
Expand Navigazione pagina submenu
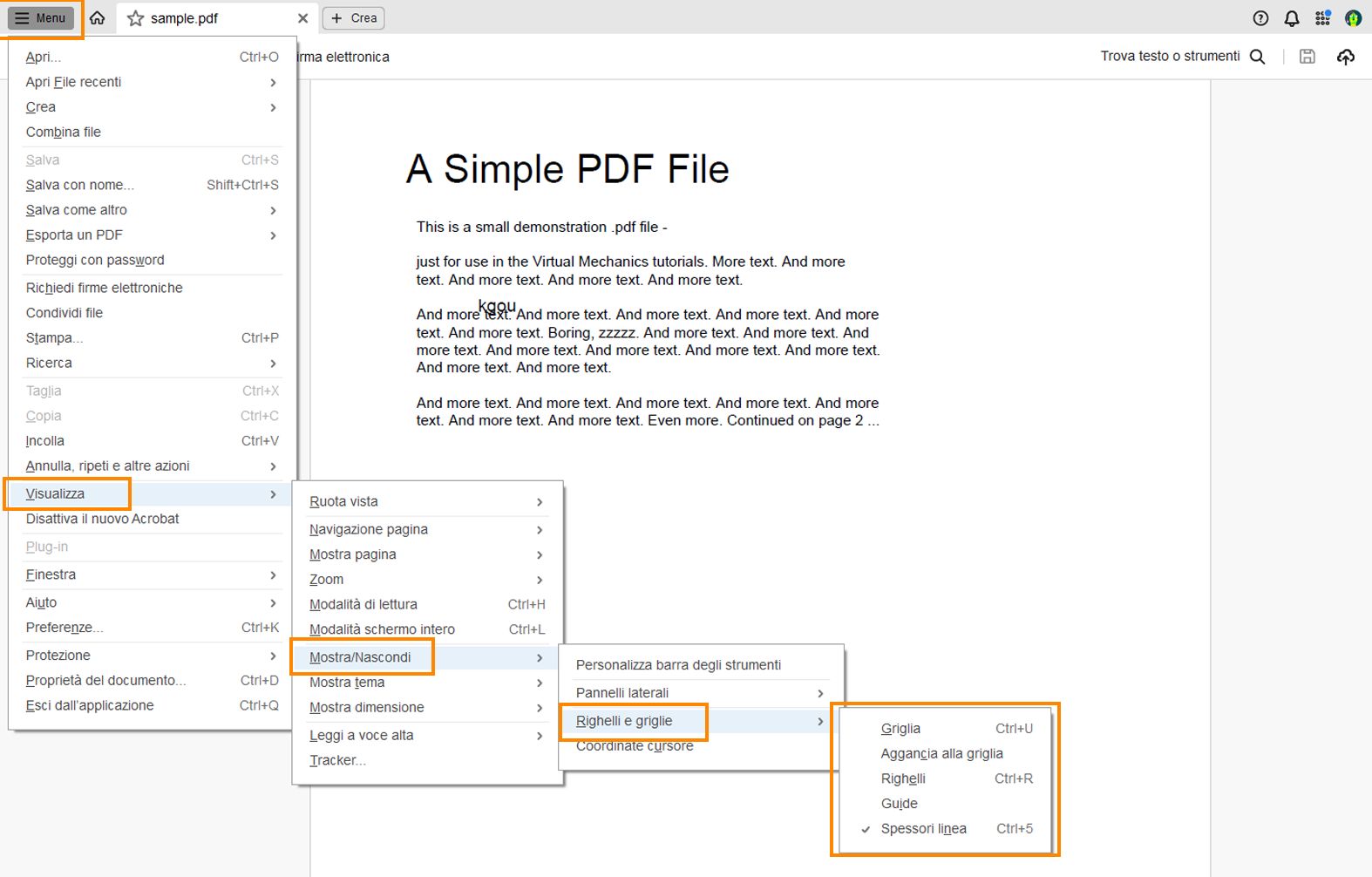click(x=427, y=530)
